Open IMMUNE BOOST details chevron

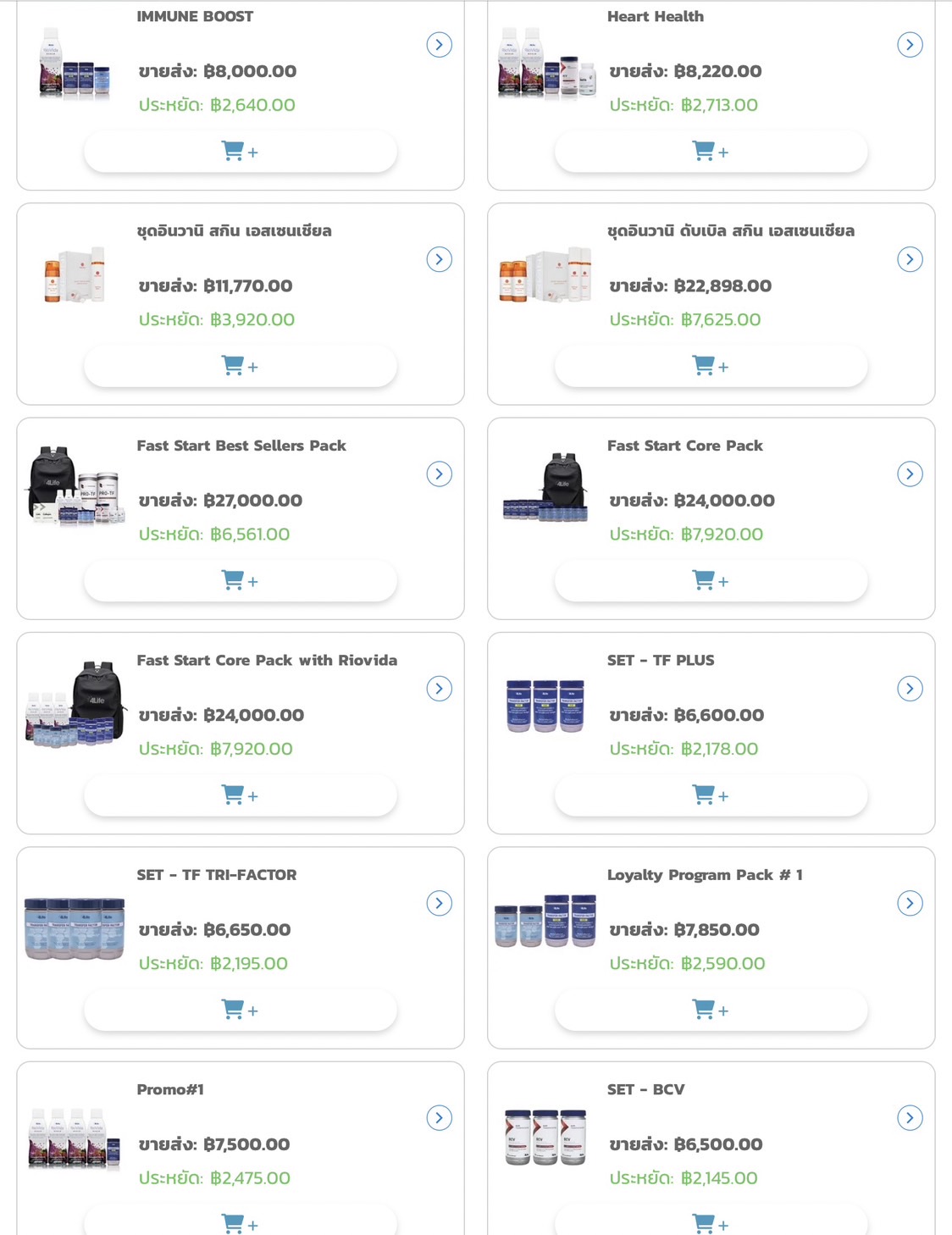(x=439, y=45)
